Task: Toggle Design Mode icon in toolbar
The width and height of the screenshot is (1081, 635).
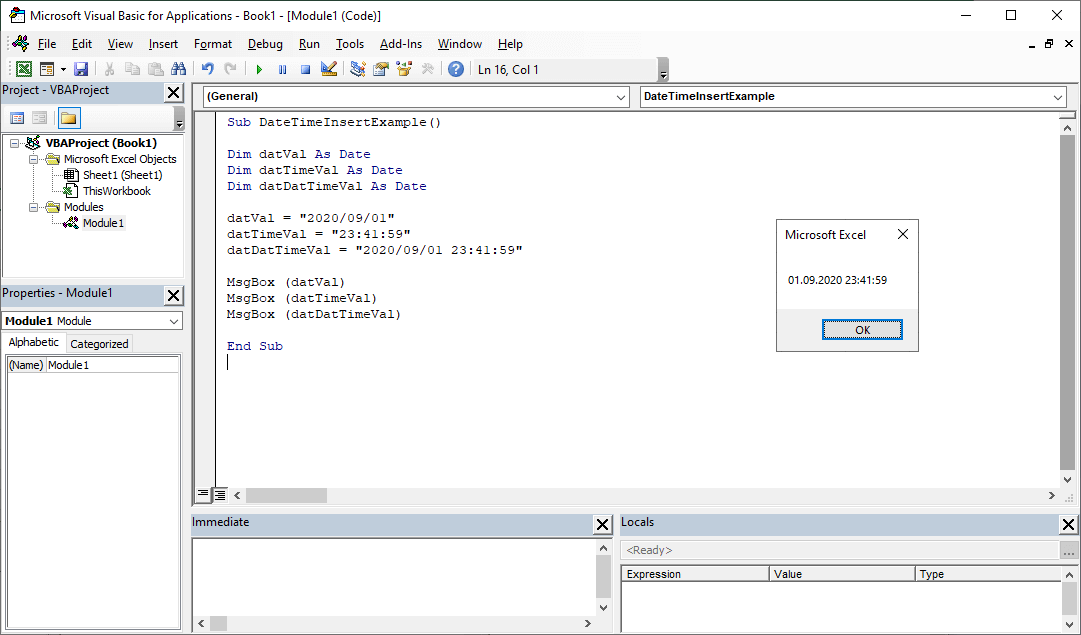Action: (329, 69)
